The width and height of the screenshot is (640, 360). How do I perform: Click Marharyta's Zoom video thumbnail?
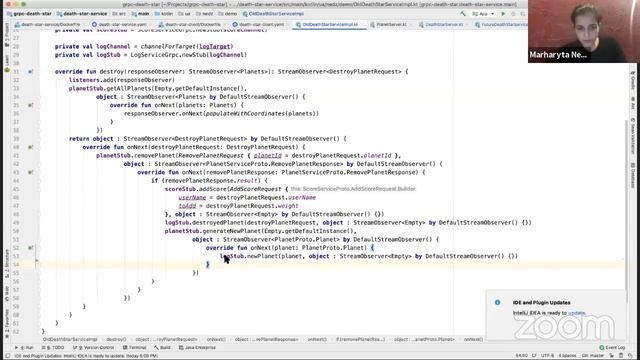tap(584, 31)
